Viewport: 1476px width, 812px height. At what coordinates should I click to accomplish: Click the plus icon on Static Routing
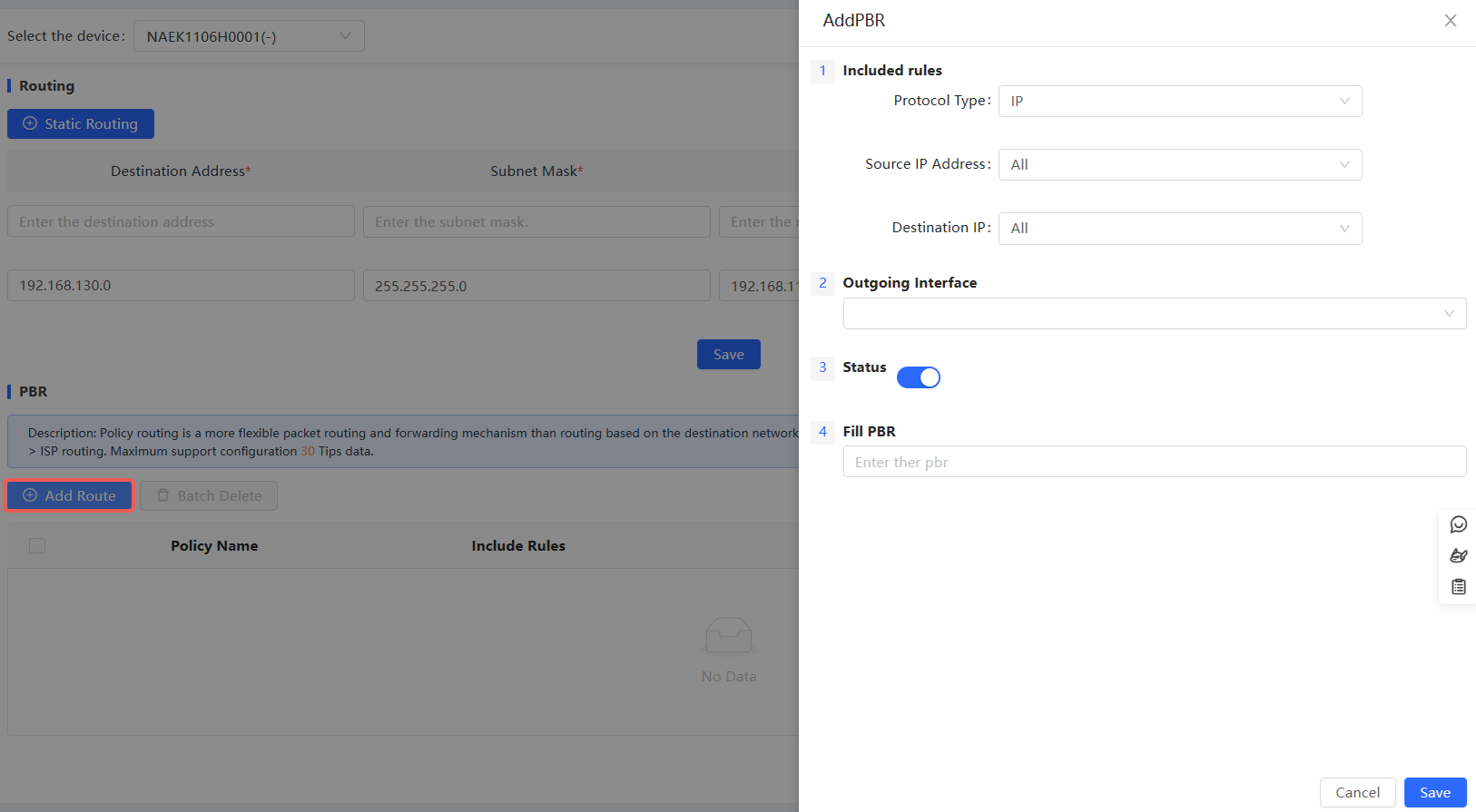30,123
